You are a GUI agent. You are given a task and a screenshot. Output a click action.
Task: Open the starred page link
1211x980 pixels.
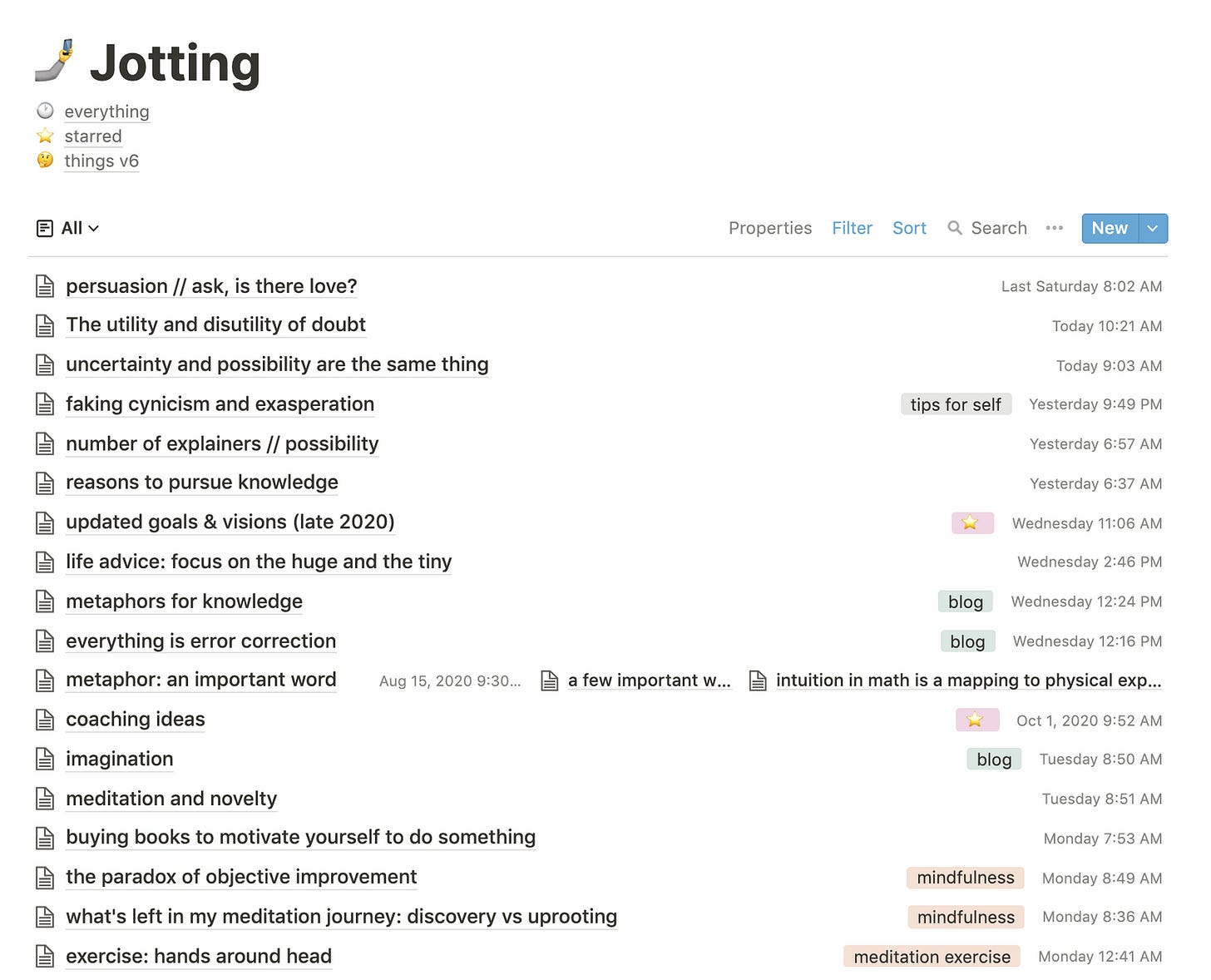93,136
